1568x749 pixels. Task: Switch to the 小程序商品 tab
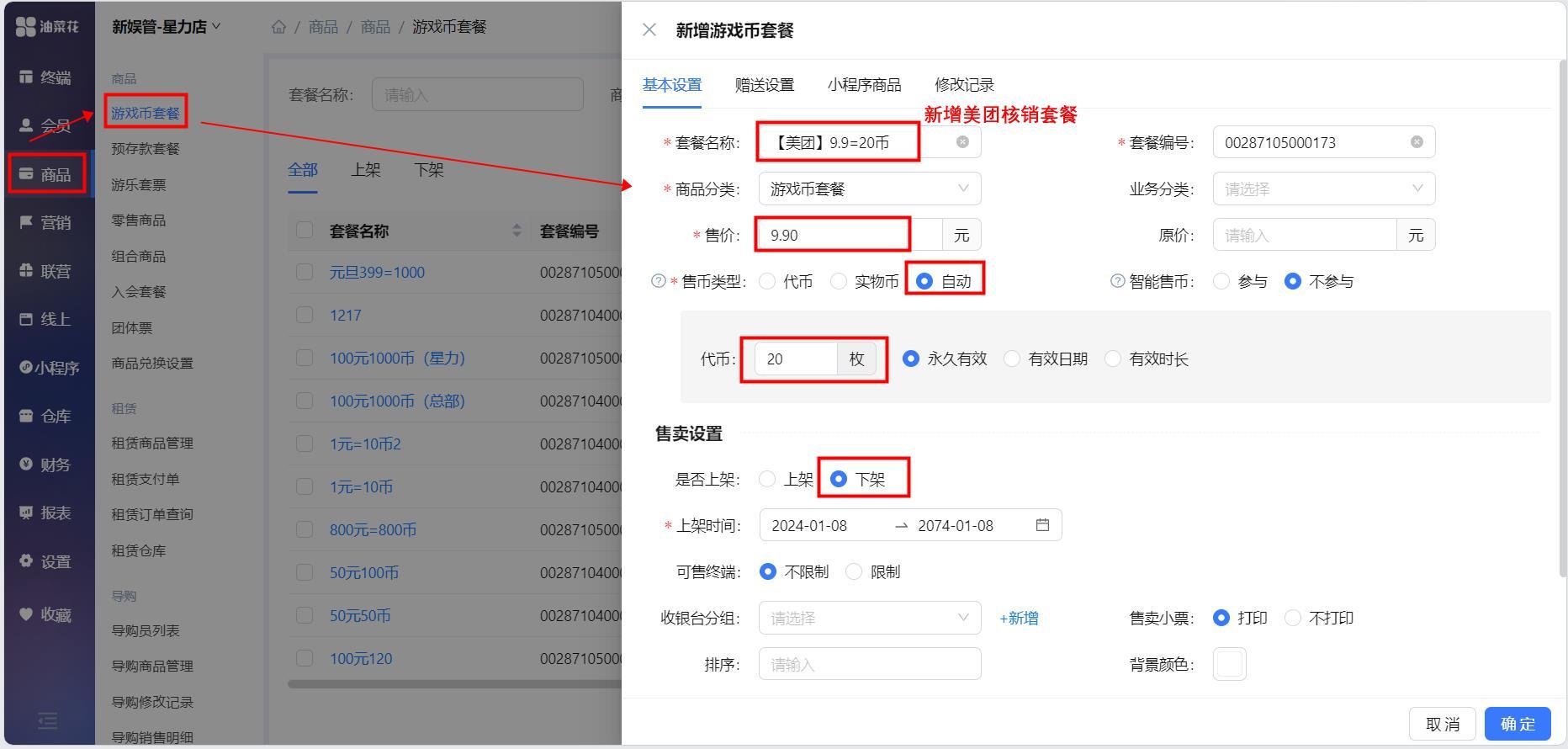point(864,85)
